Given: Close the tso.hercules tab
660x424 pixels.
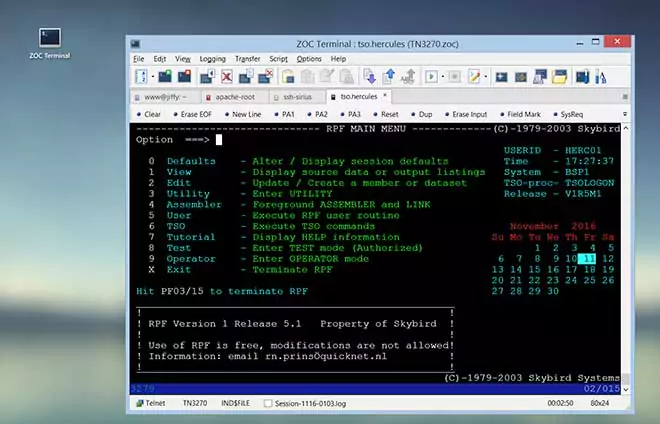Looking at the screenshot, I should pyautogui.click(x=384, y=96).
